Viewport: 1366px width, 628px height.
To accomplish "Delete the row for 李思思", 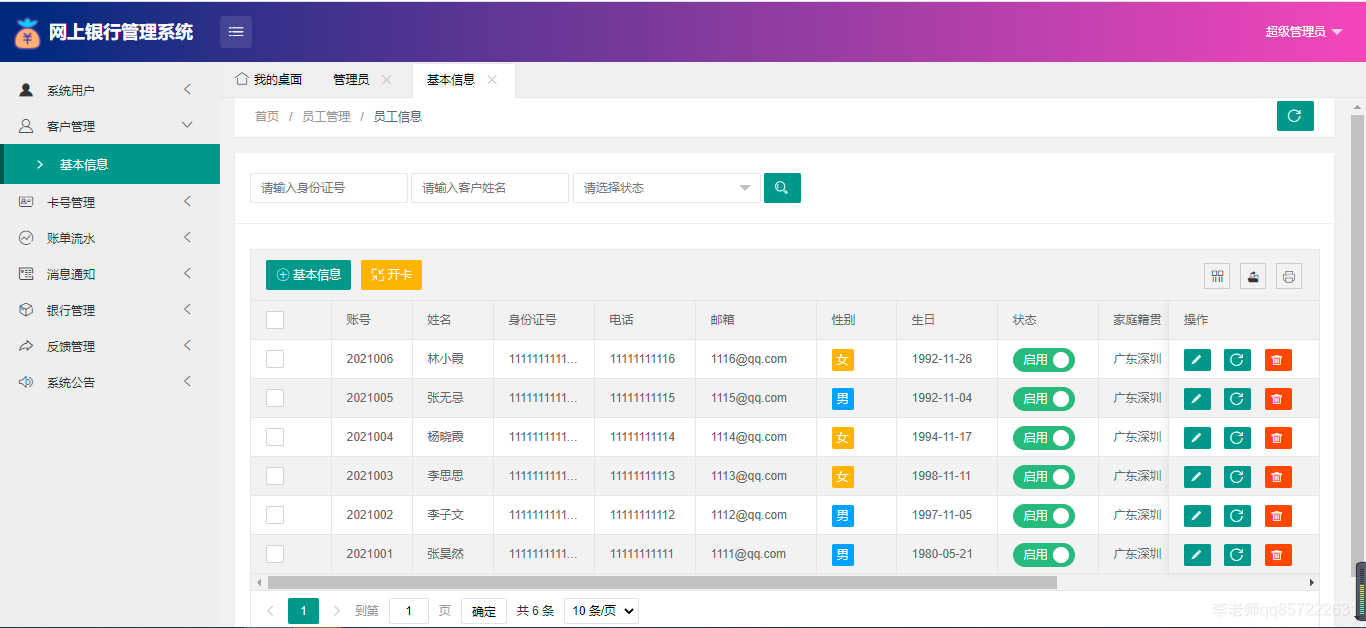I will [x=1278, y=477].
